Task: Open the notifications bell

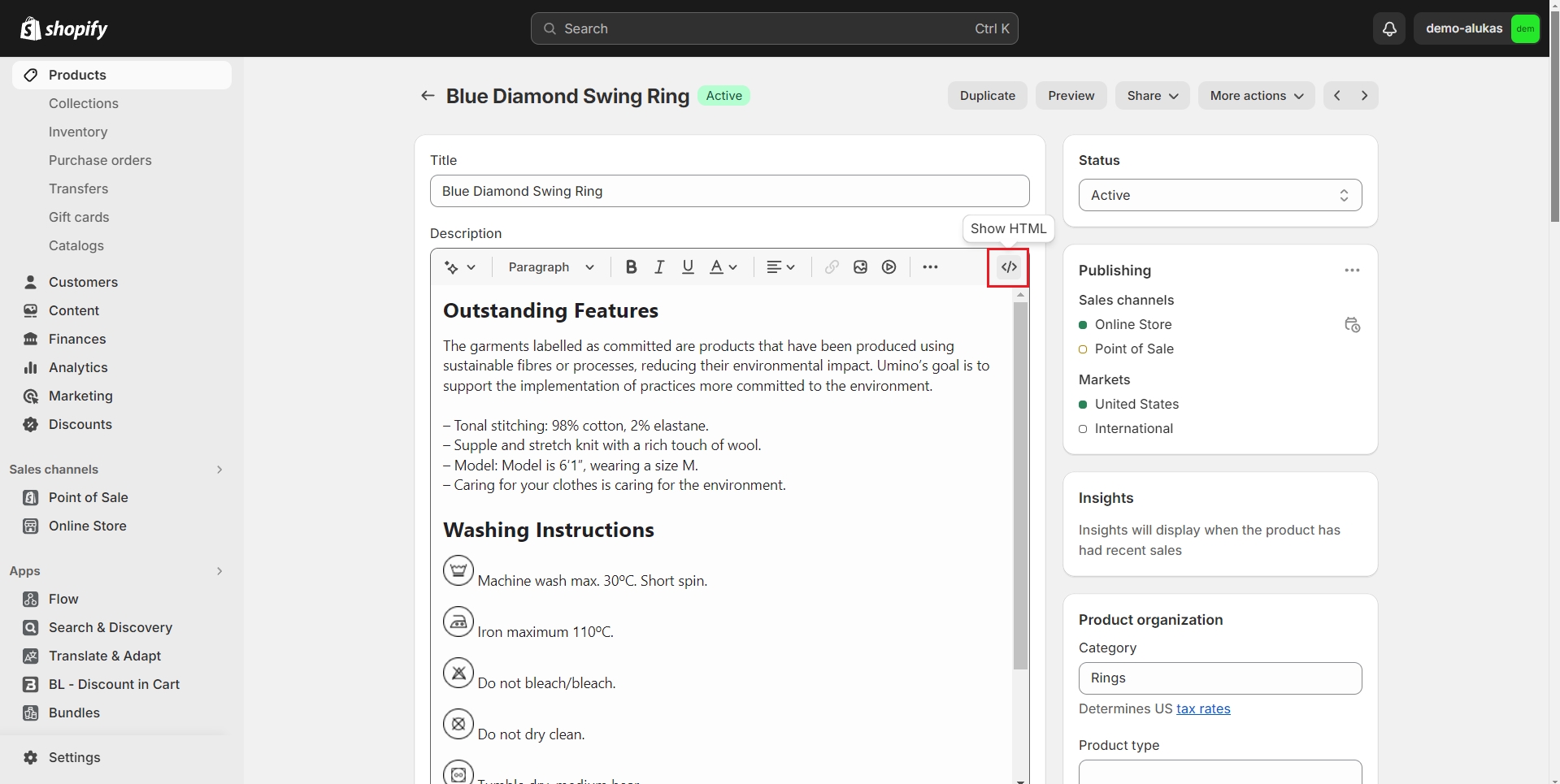Action: click(x=1389, y=28)
